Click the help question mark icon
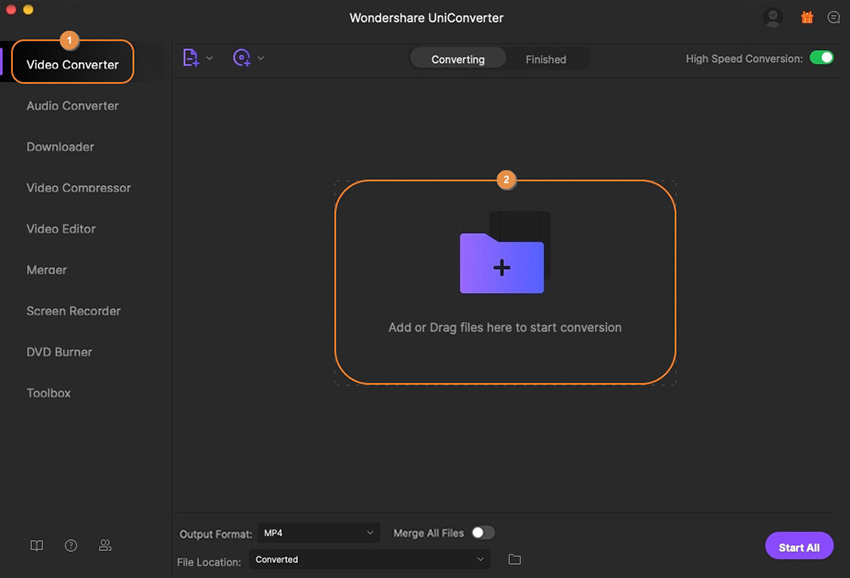 click(71, 546)
